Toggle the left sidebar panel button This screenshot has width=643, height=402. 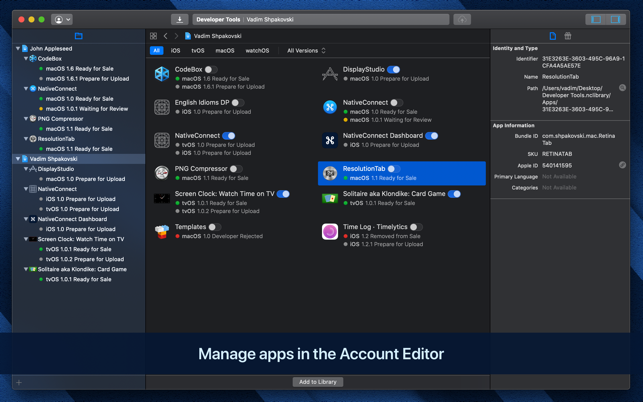pyautogui.click(x=596, y=19)
